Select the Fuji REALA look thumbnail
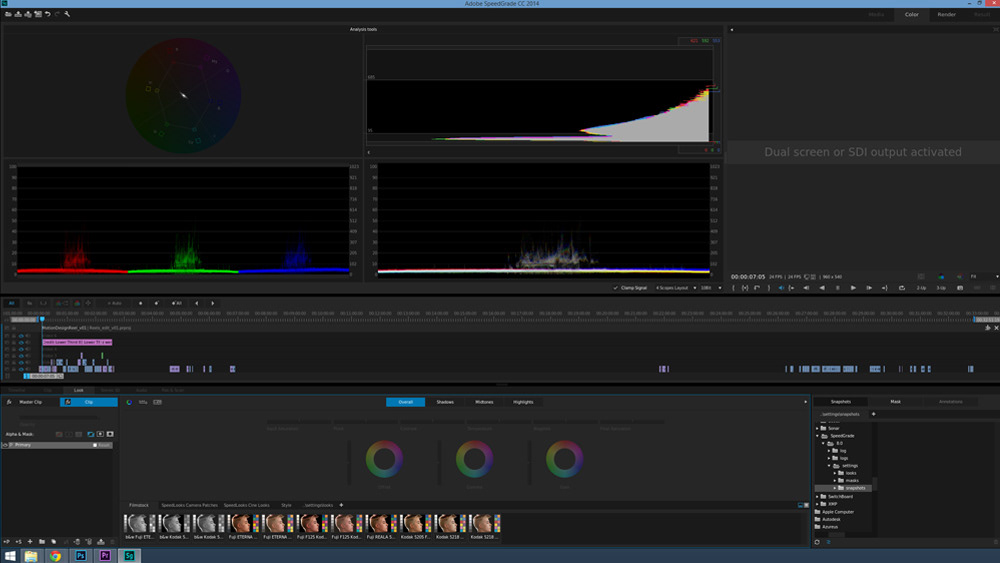1000x563 pixels. pos(380,527)
